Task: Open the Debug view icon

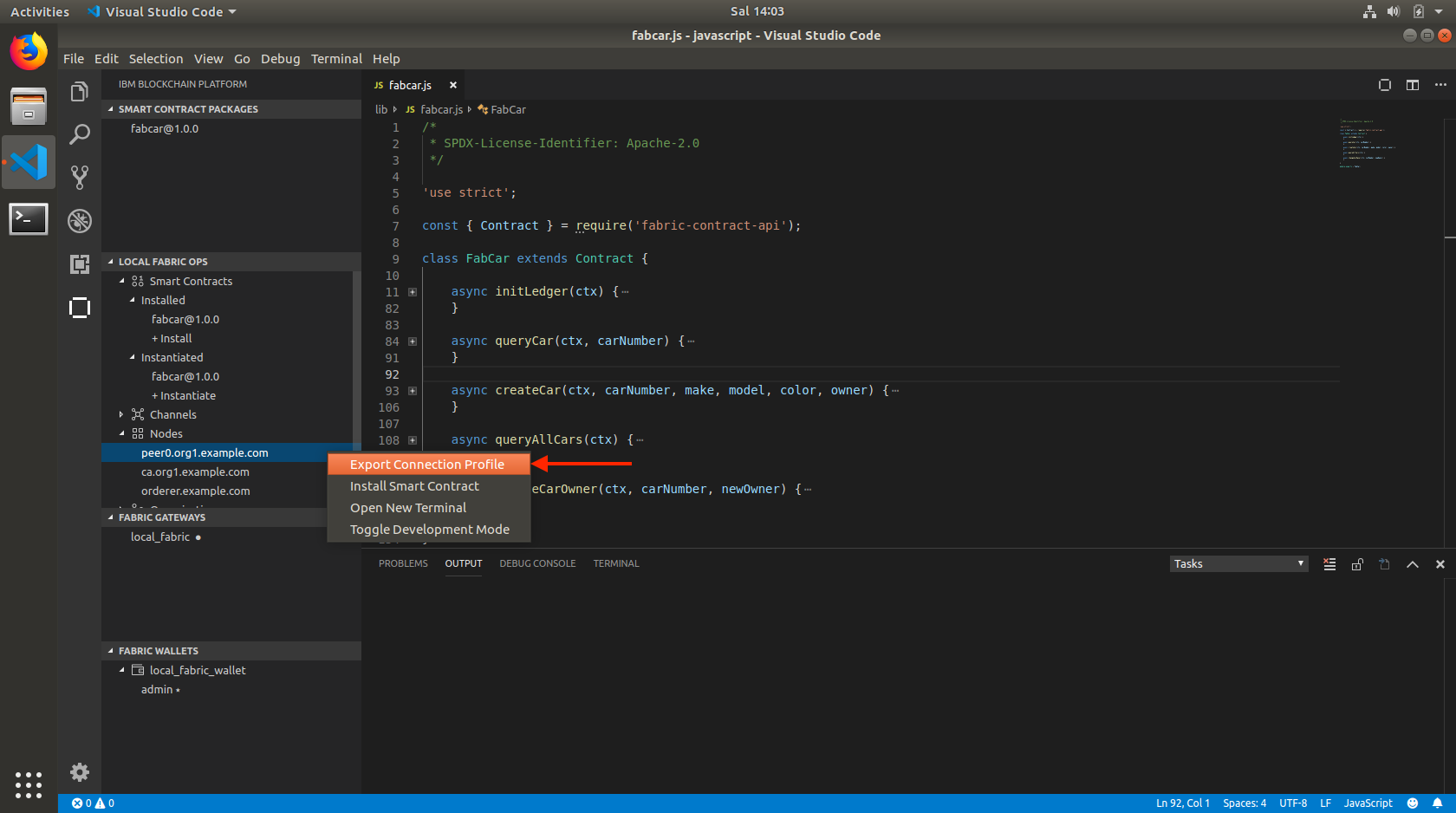Action: pos(80,221)
